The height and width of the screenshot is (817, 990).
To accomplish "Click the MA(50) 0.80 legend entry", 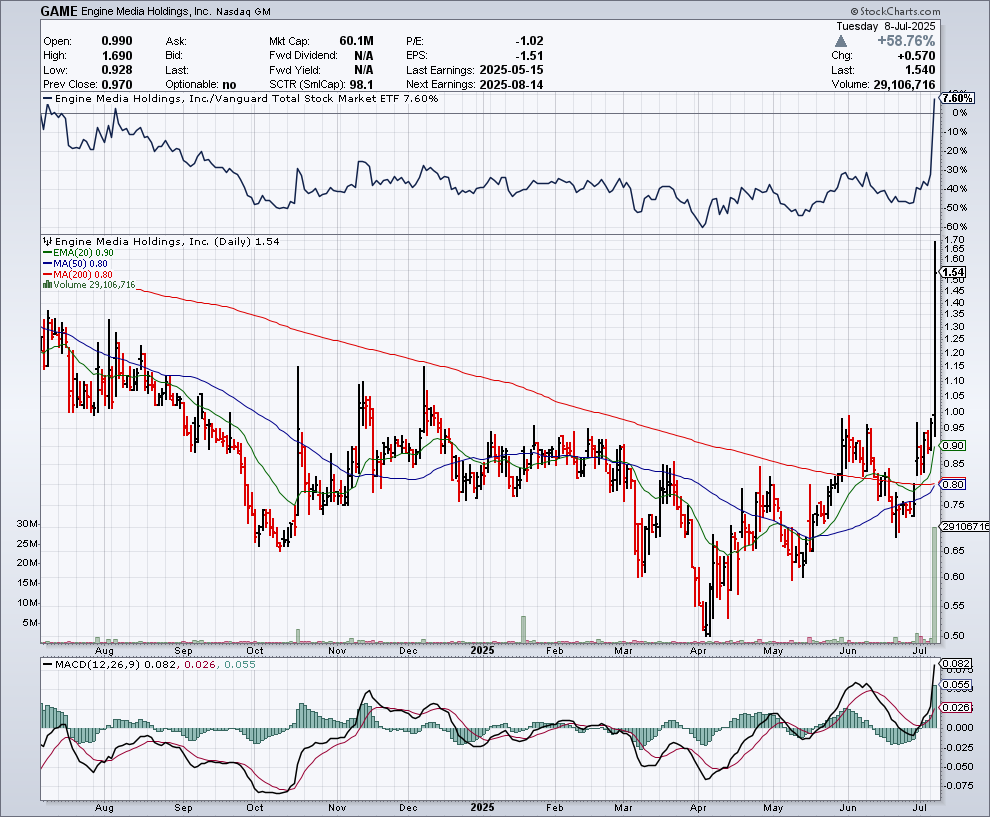I will tap(75, 263).
